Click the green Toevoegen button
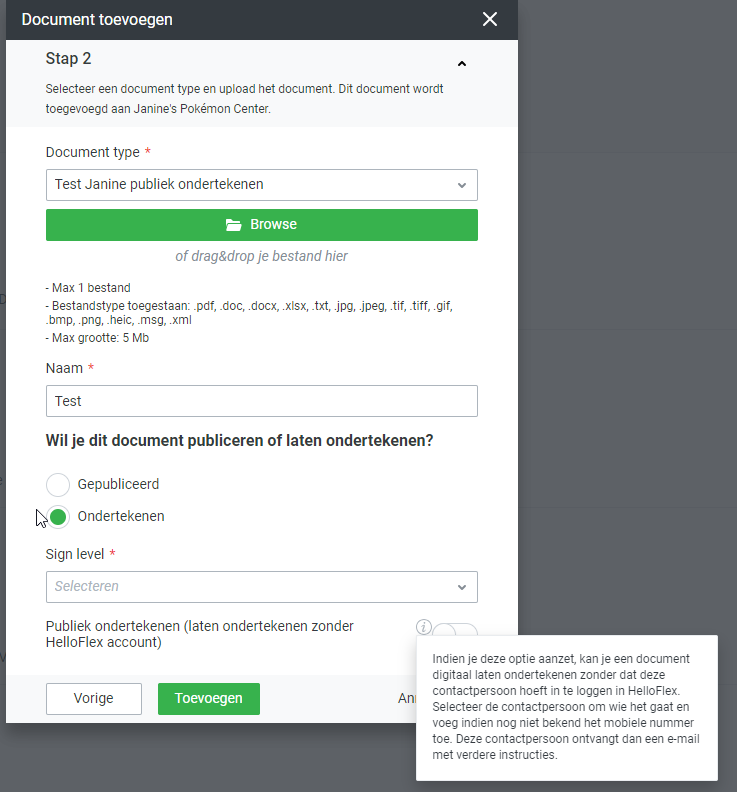Screen dimensions: 737x792 pyautogui.click(x=209, y=699)
